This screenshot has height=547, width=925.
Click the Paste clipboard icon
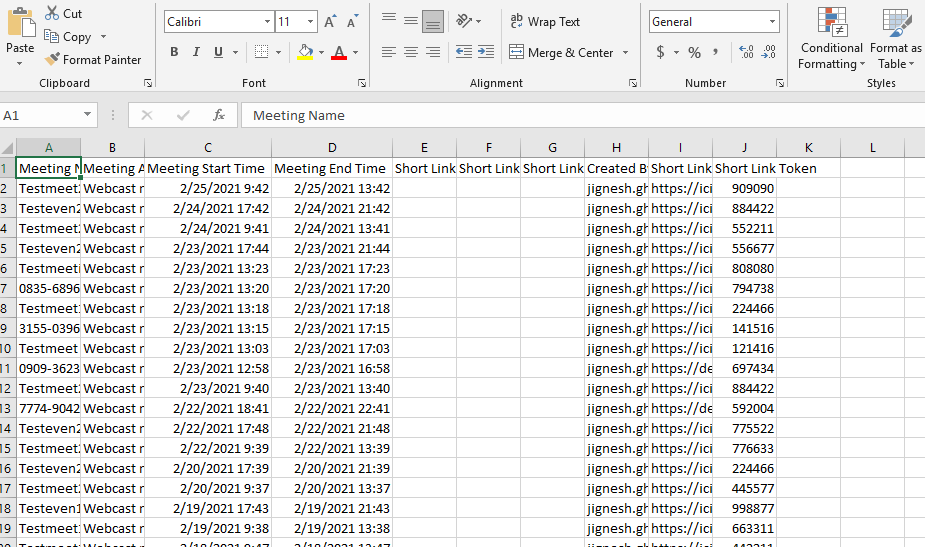pos(21,22)
